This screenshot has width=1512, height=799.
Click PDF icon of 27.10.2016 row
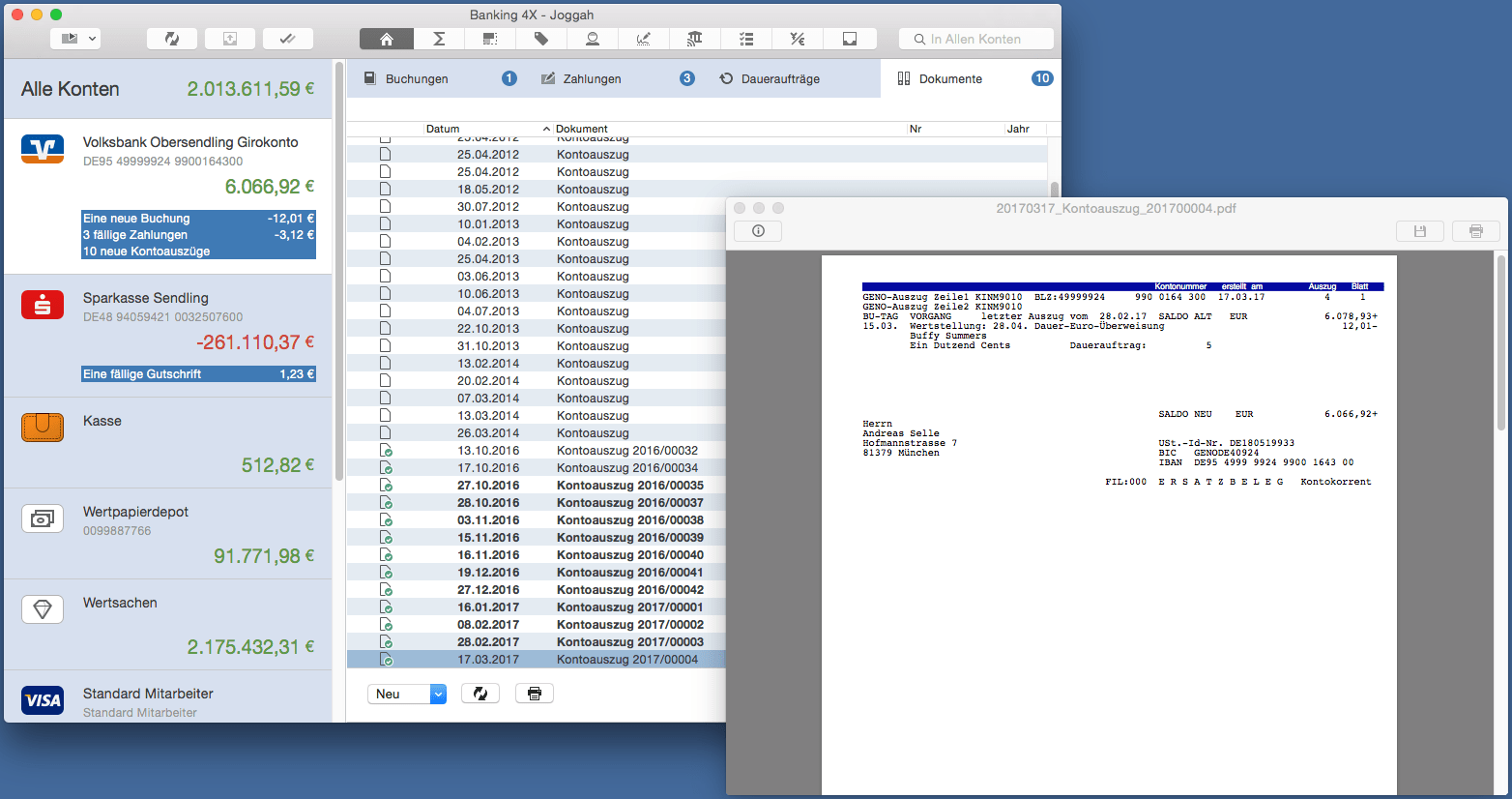386,486
